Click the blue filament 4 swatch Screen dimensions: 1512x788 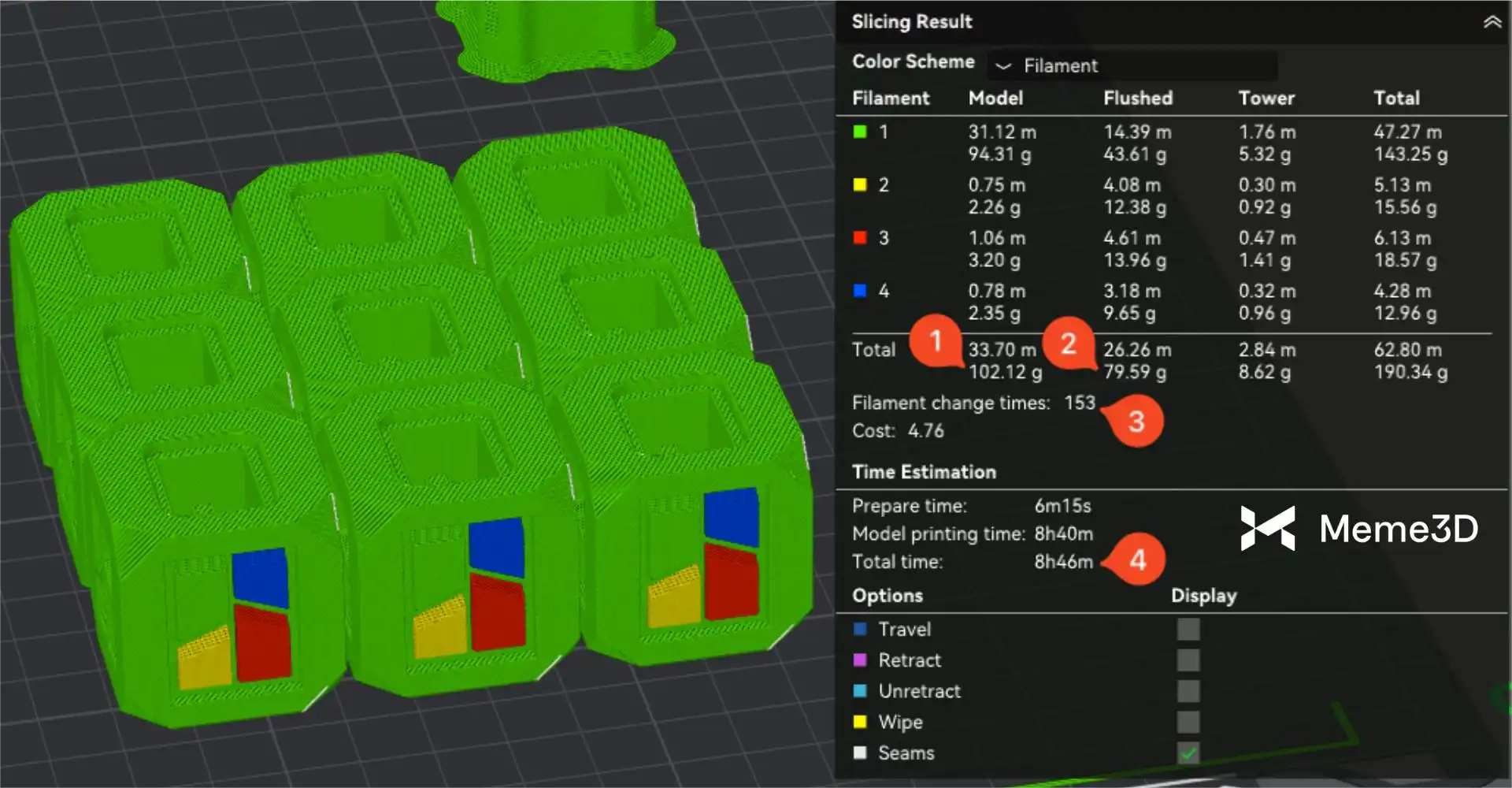860,291
